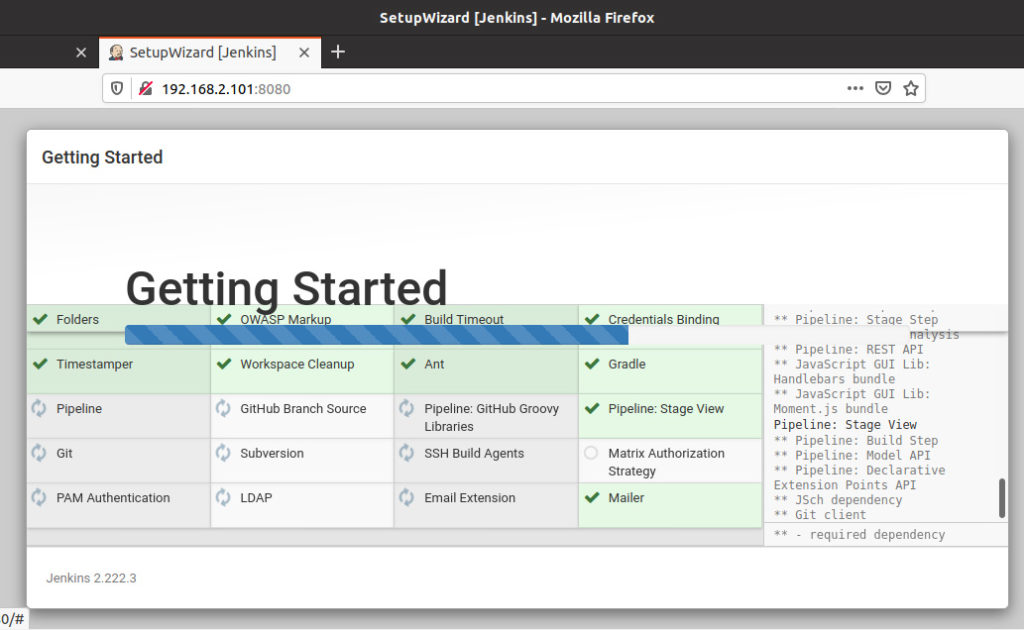Screen dimensions: 1024x630
Task: Click the install log scrollbar thumb
Action: click(1002, 498)
